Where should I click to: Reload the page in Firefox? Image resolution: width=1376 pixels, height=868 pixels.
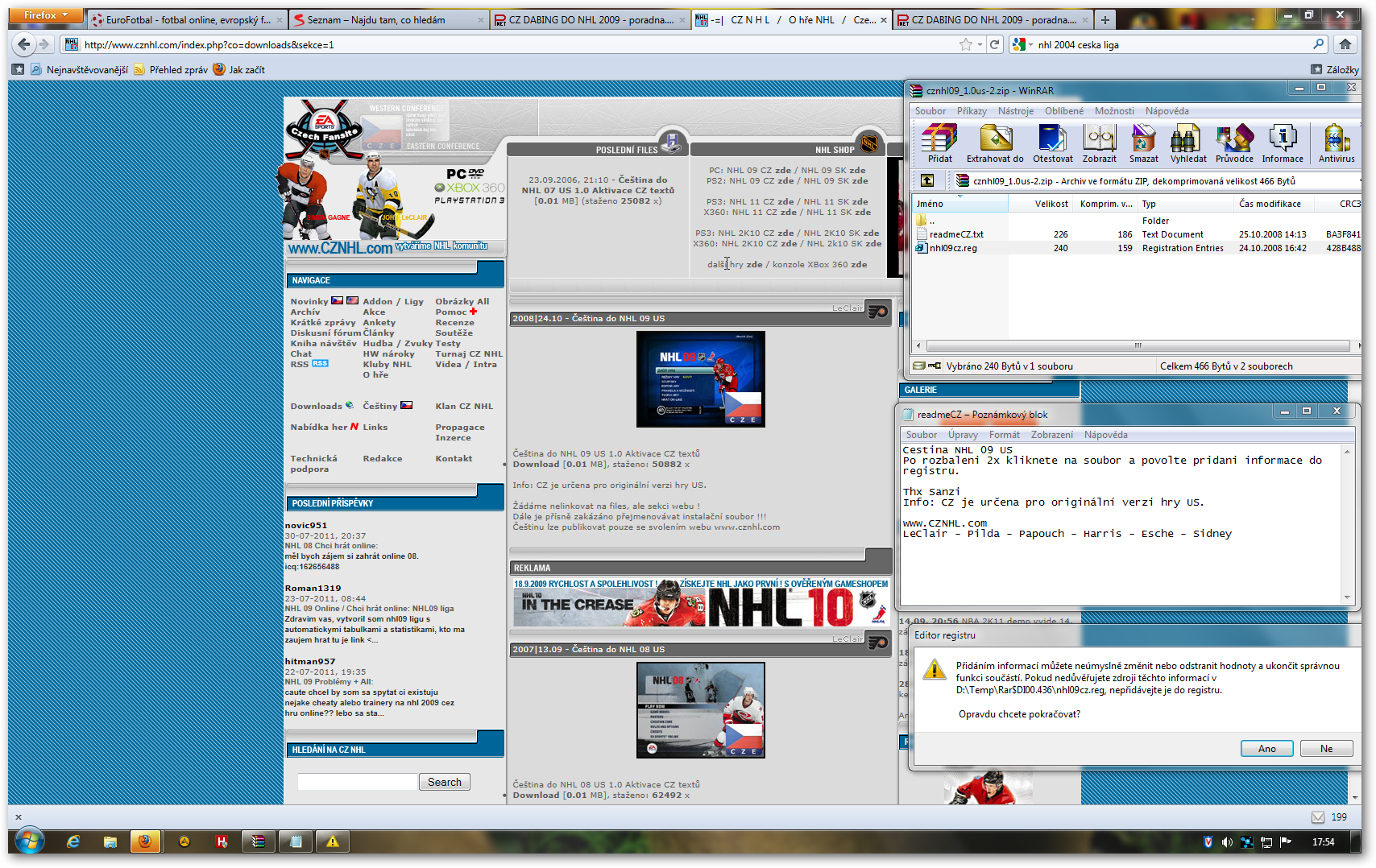995,45
